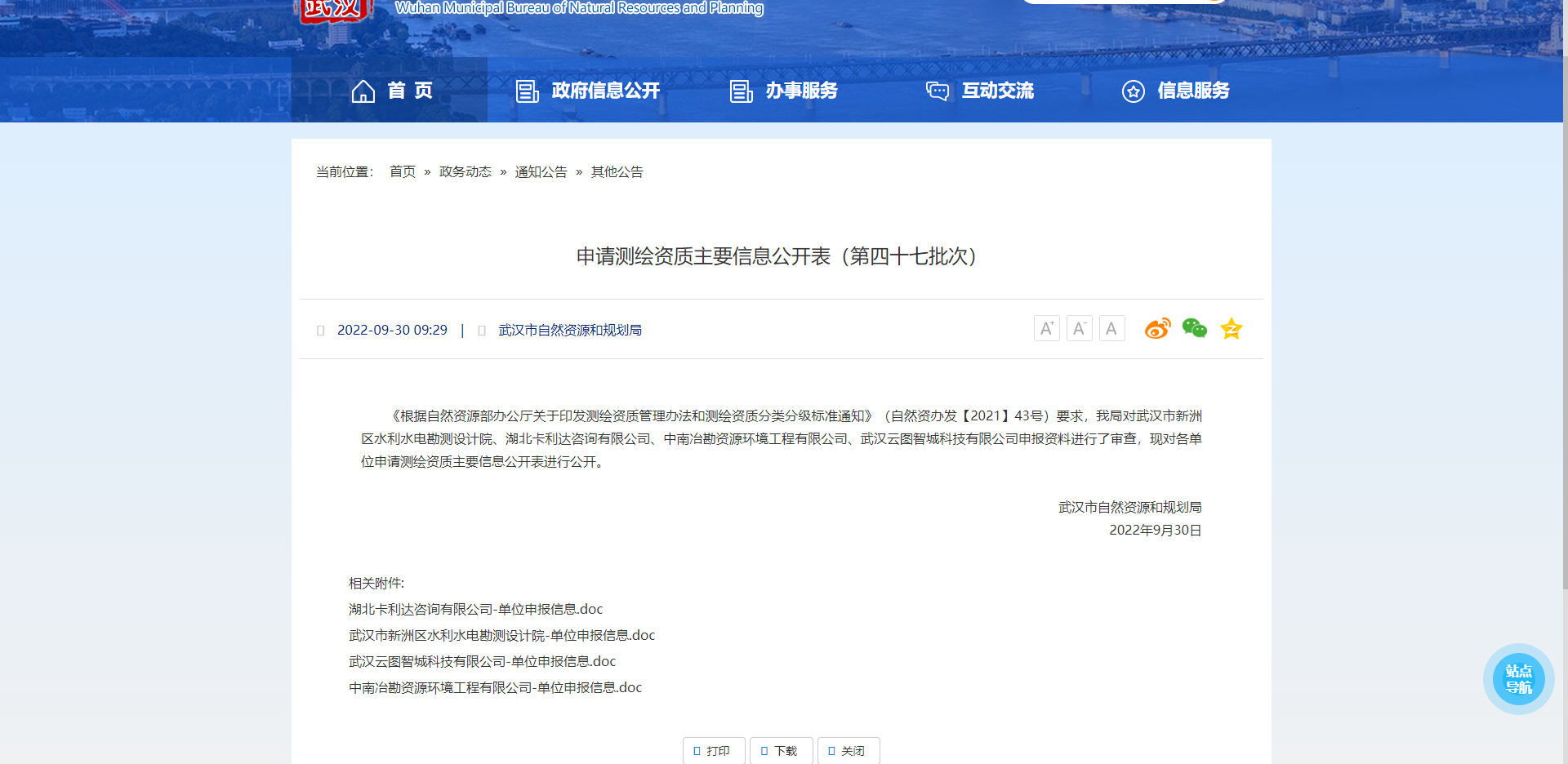Click the 关闭 button at page bottom
1568x764 pixels.
848,750
